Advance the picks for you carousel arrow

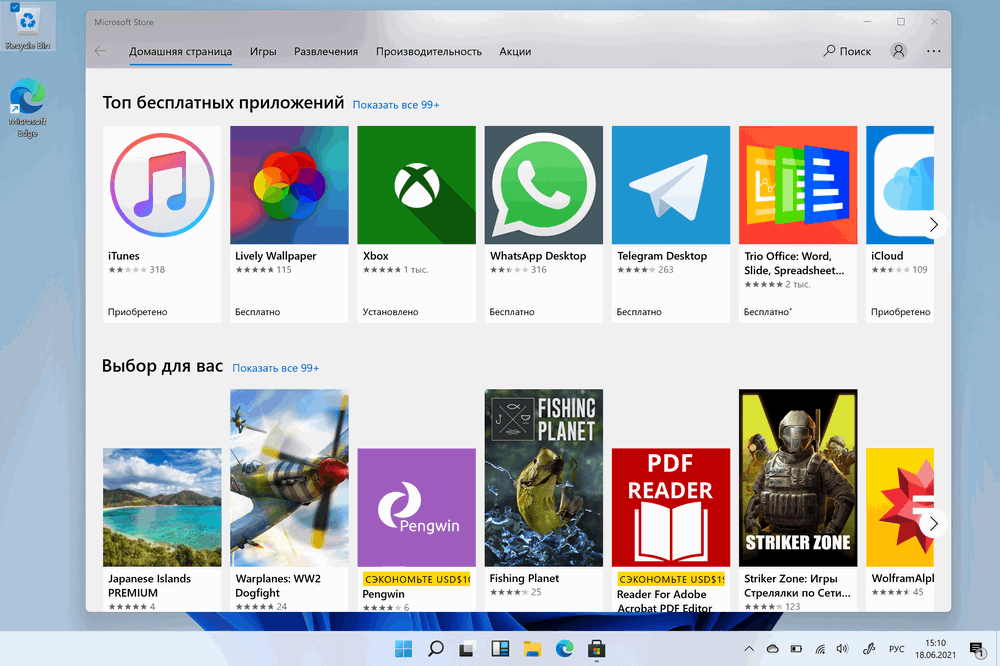934,524
